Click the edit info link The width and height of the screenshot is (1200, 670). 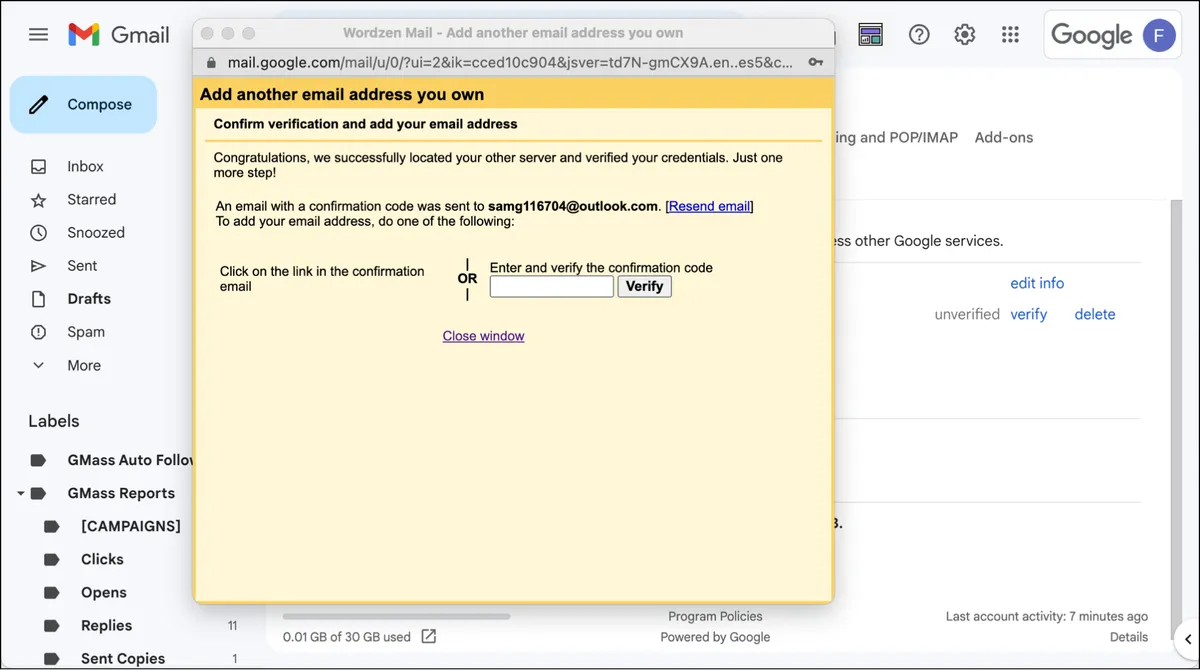(x=1037, y=283)
